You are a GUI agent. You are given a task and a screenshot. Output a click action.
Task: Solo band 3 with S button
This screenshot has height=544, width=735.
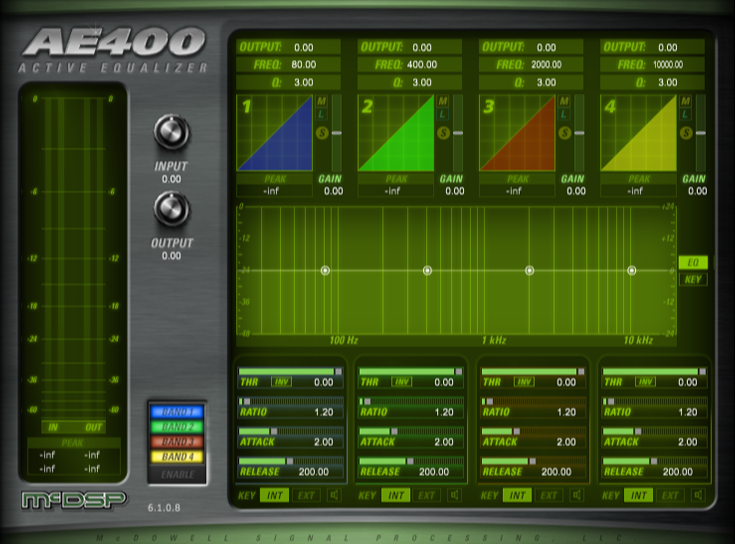(x=565, y=133)
